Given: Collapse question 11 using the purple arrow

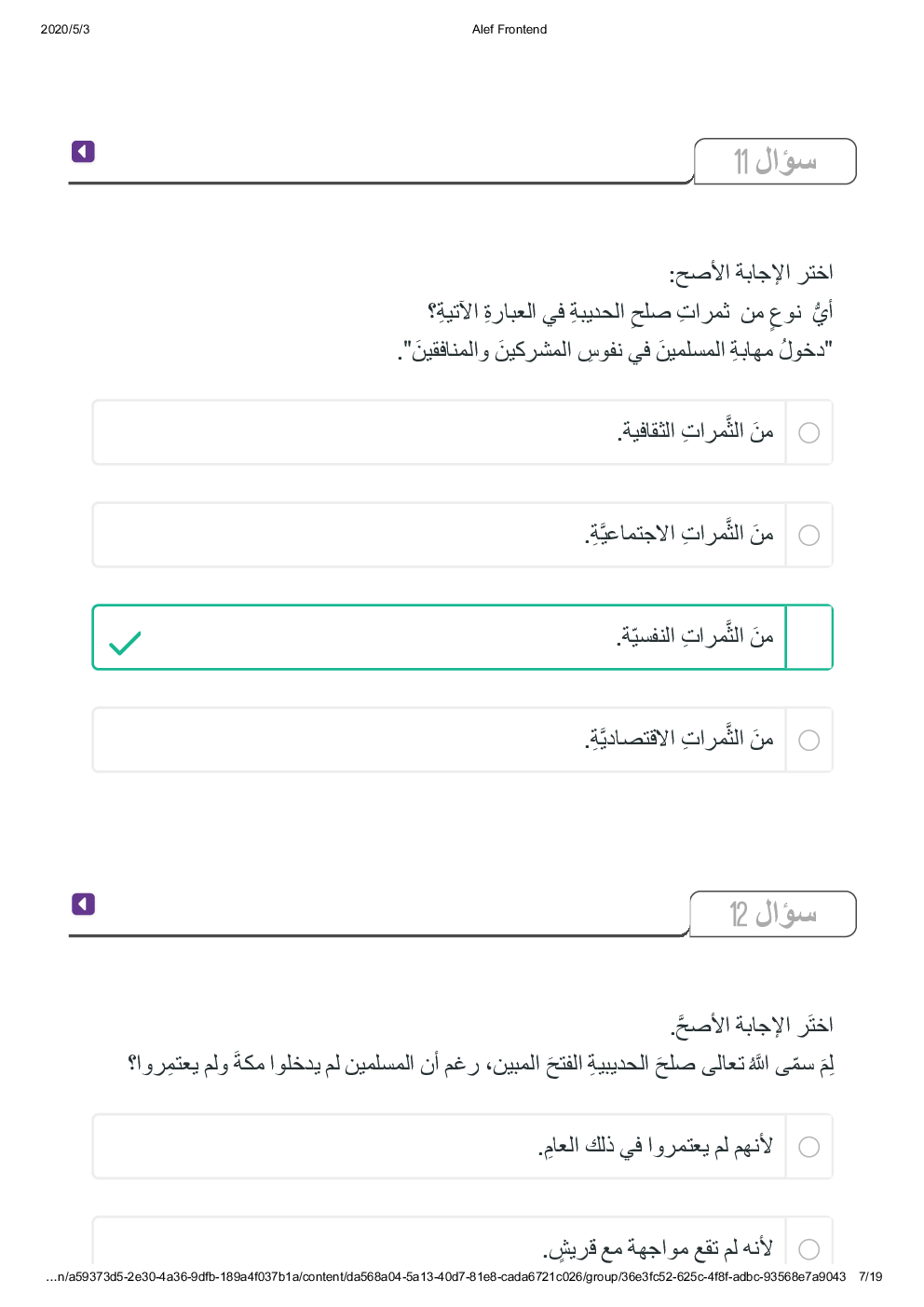Looking at the screenshot, I should [83, 152].
